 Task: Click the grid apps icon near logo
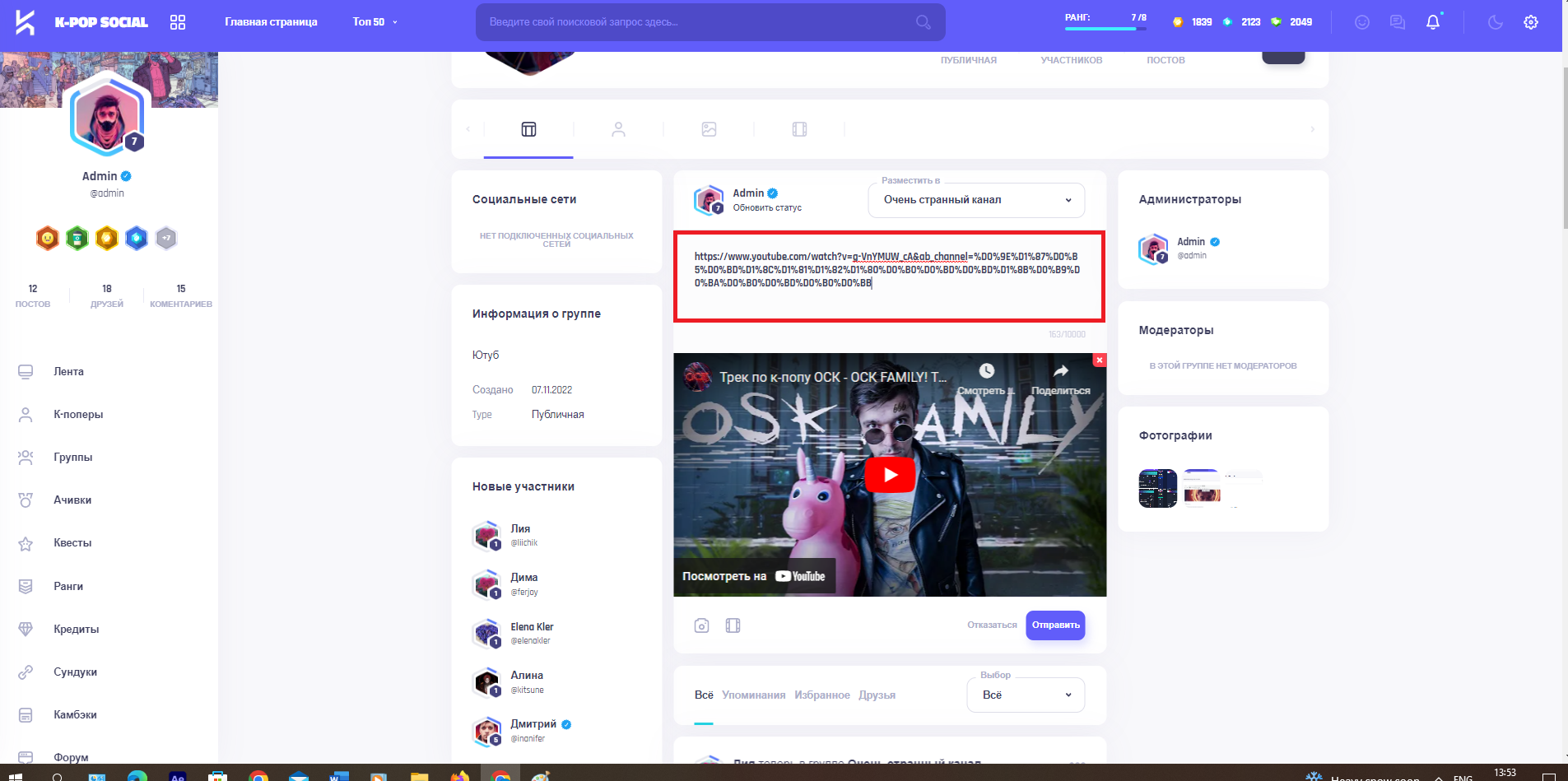click(x=178, y=22)
